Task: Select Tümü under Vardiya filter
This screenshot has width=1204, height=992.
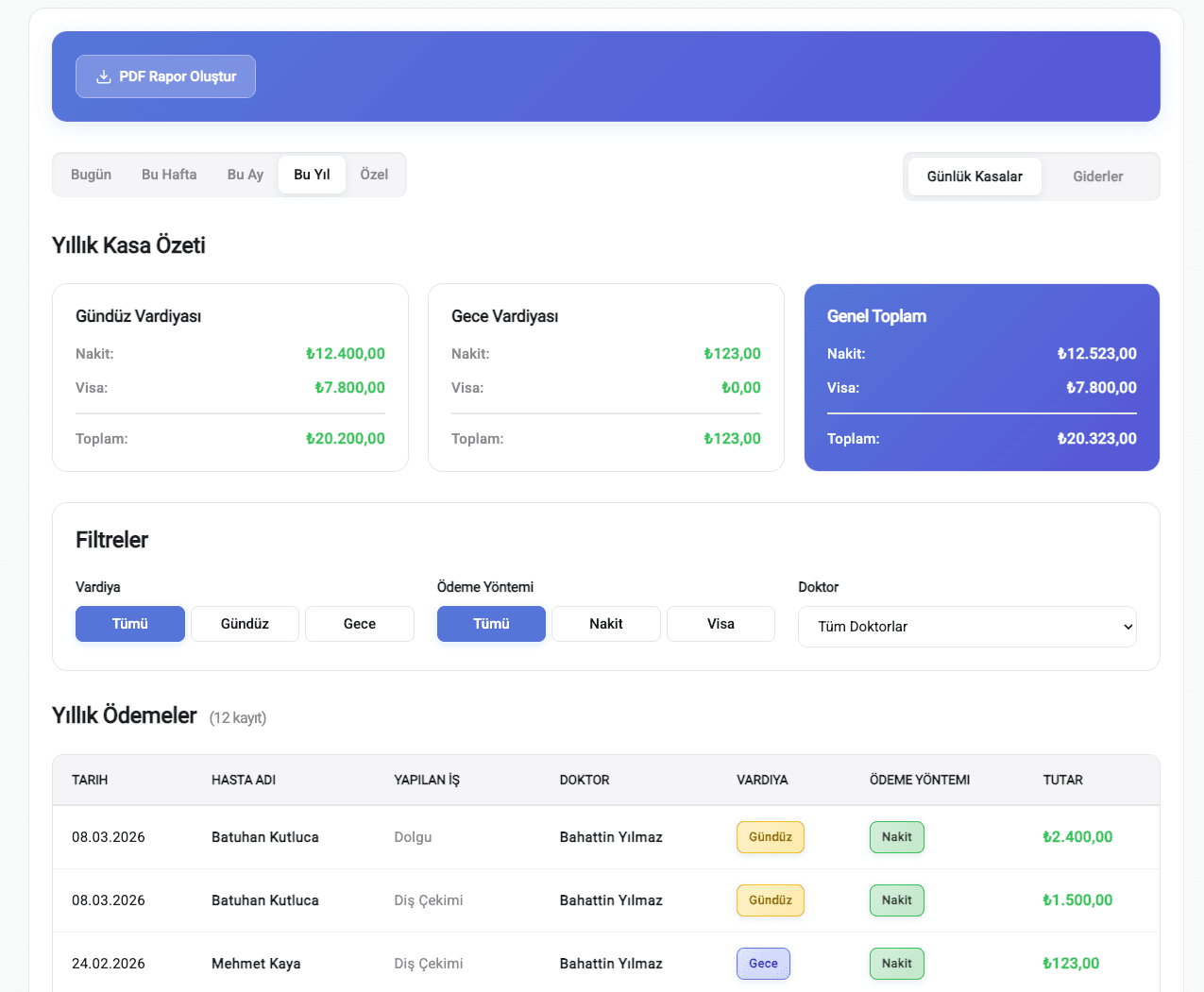Action: [x=130, y=624]
